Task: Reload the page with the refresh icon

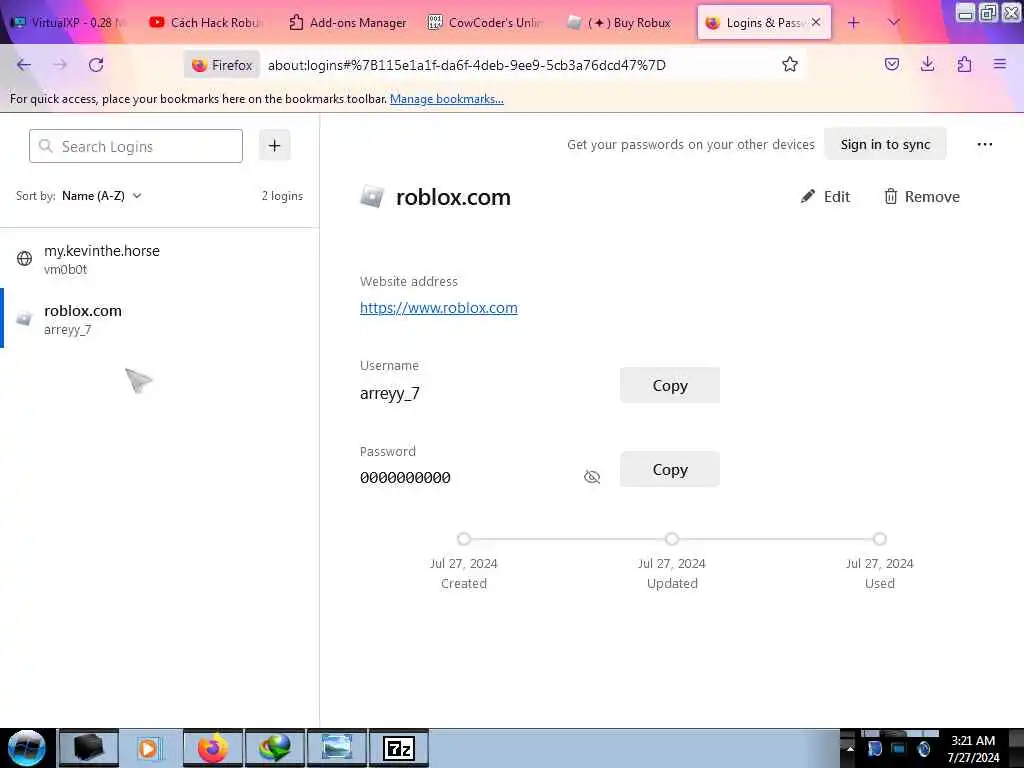Action: coord(96,65)
